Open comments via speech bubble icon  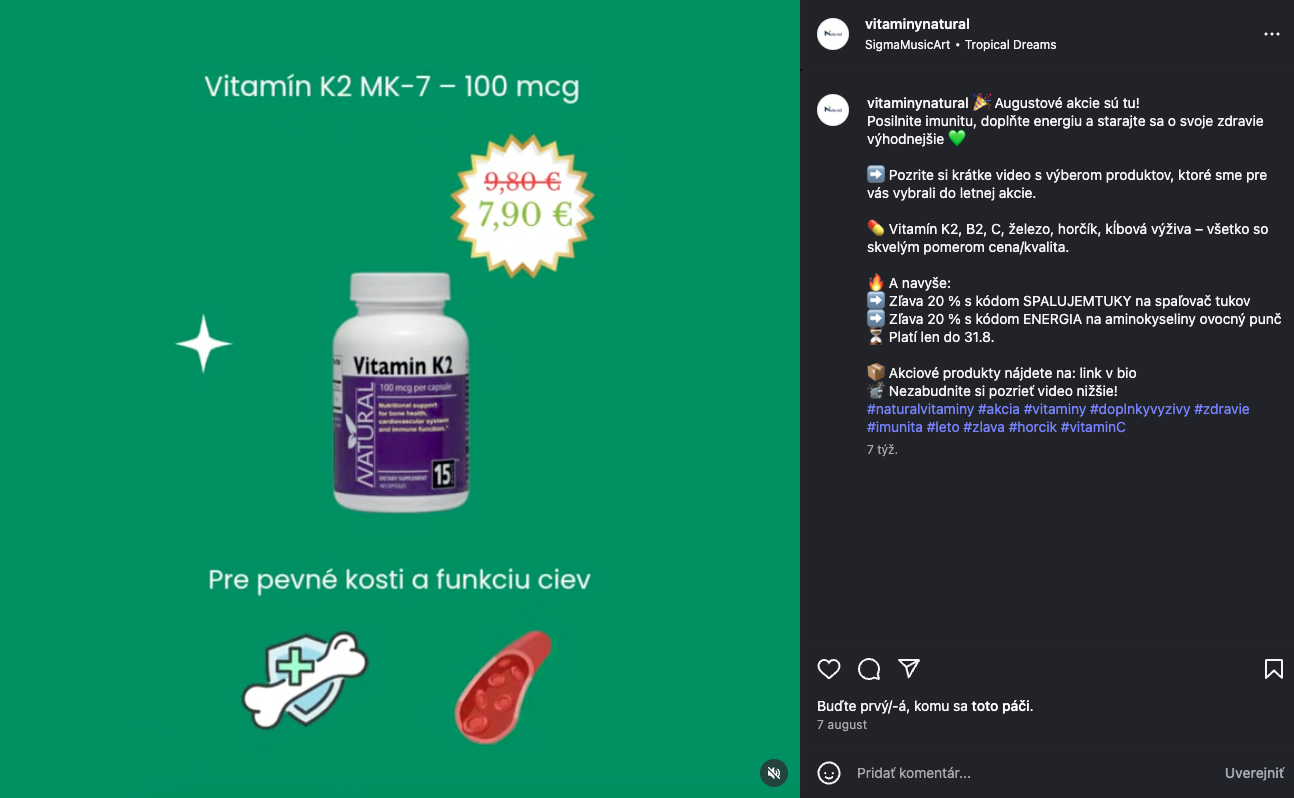[x=869, y=669]
